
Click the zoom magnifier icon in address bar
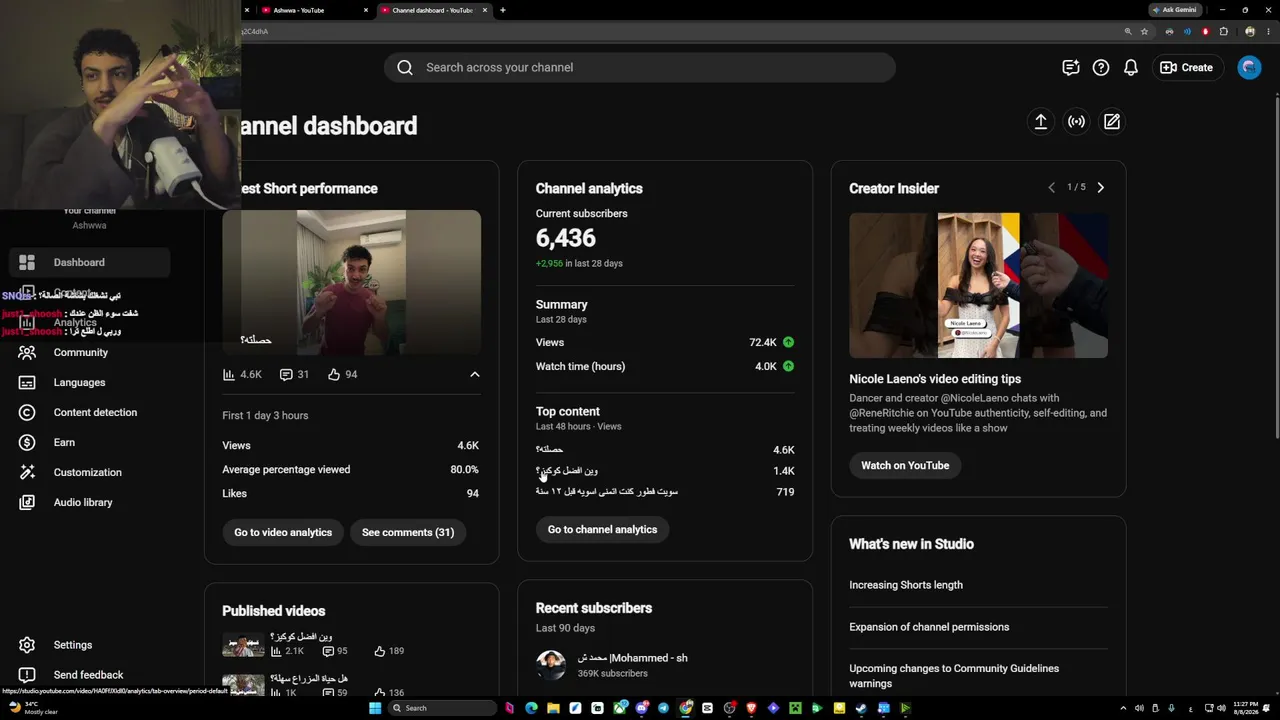point(1128,31)
